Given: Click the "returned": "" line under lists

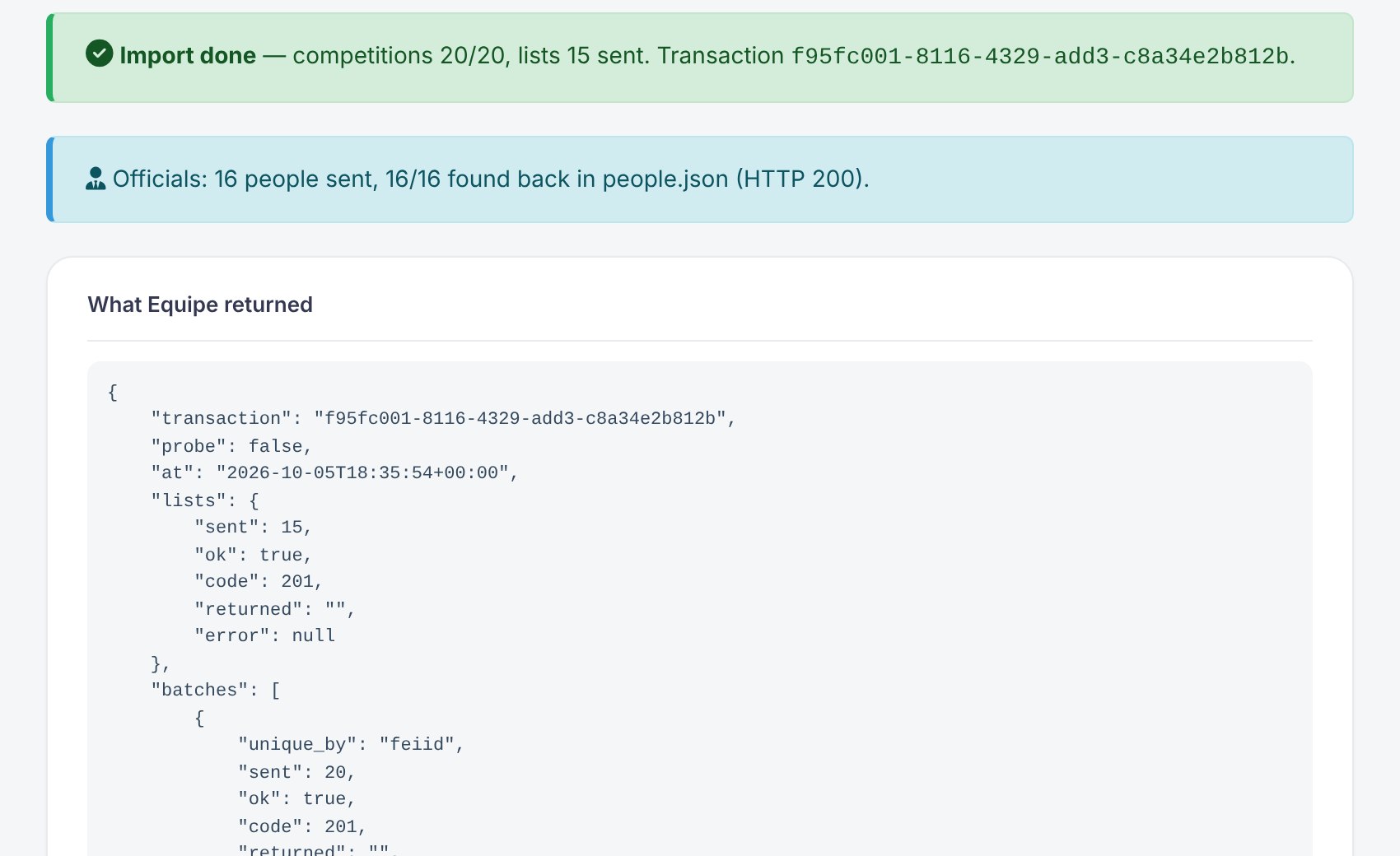Looking at the screenshot, I should tap(275, 609).
